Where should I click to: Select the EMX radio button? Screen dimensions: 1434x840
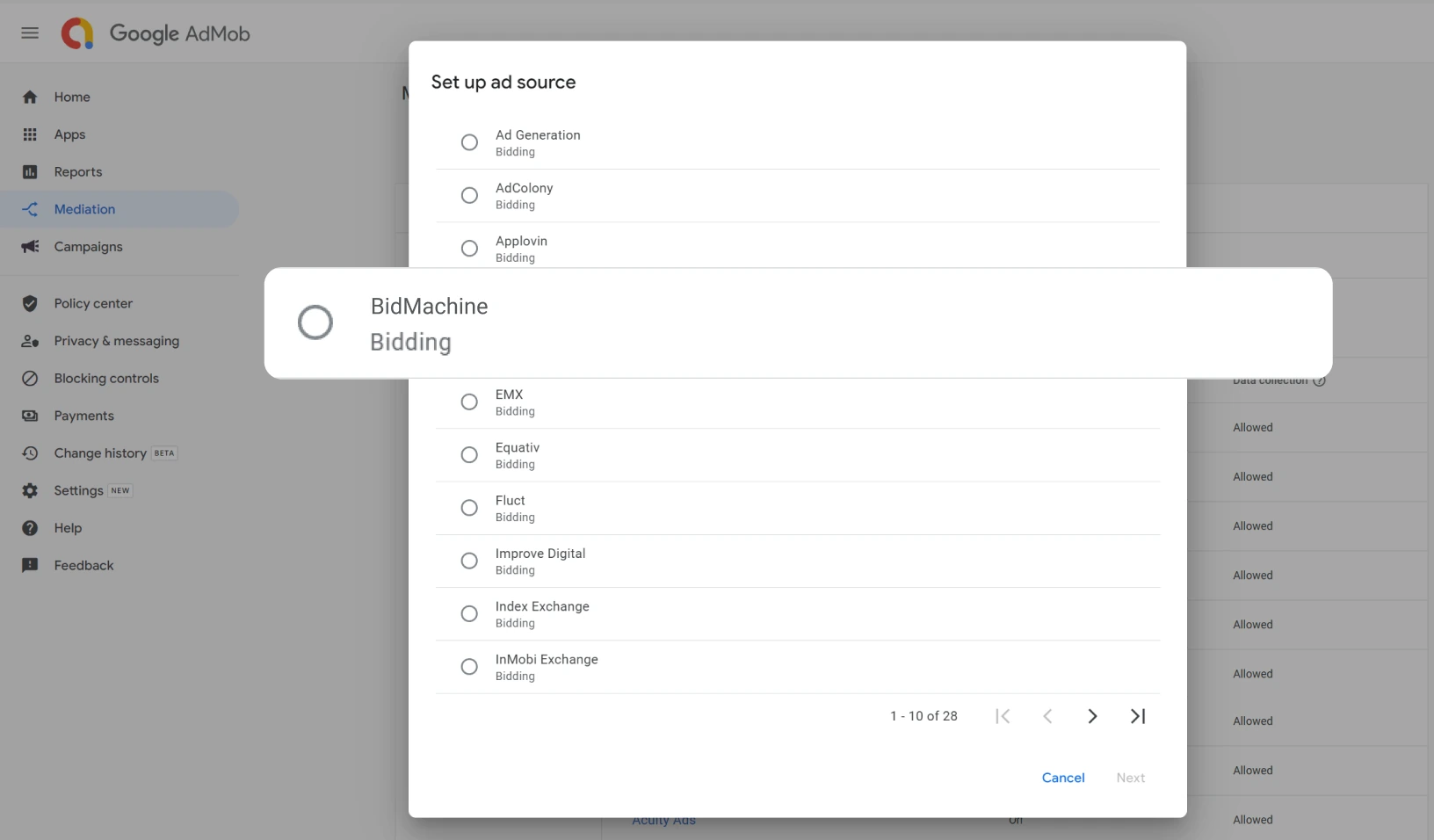469,402
